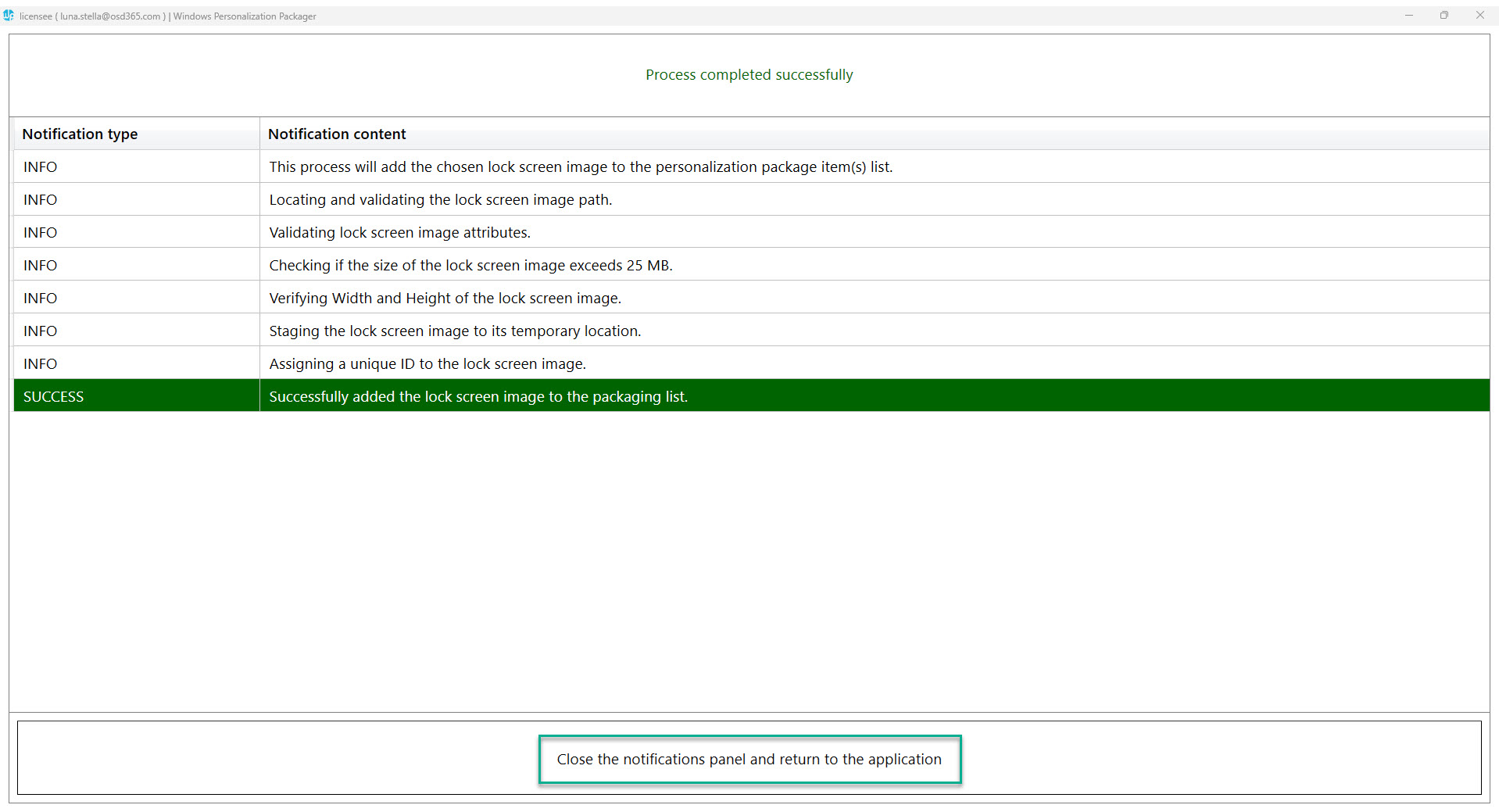Close the notifications panel and return
Screen dimensions: 1499x812
pyautogui.click(x=749, y=759)
